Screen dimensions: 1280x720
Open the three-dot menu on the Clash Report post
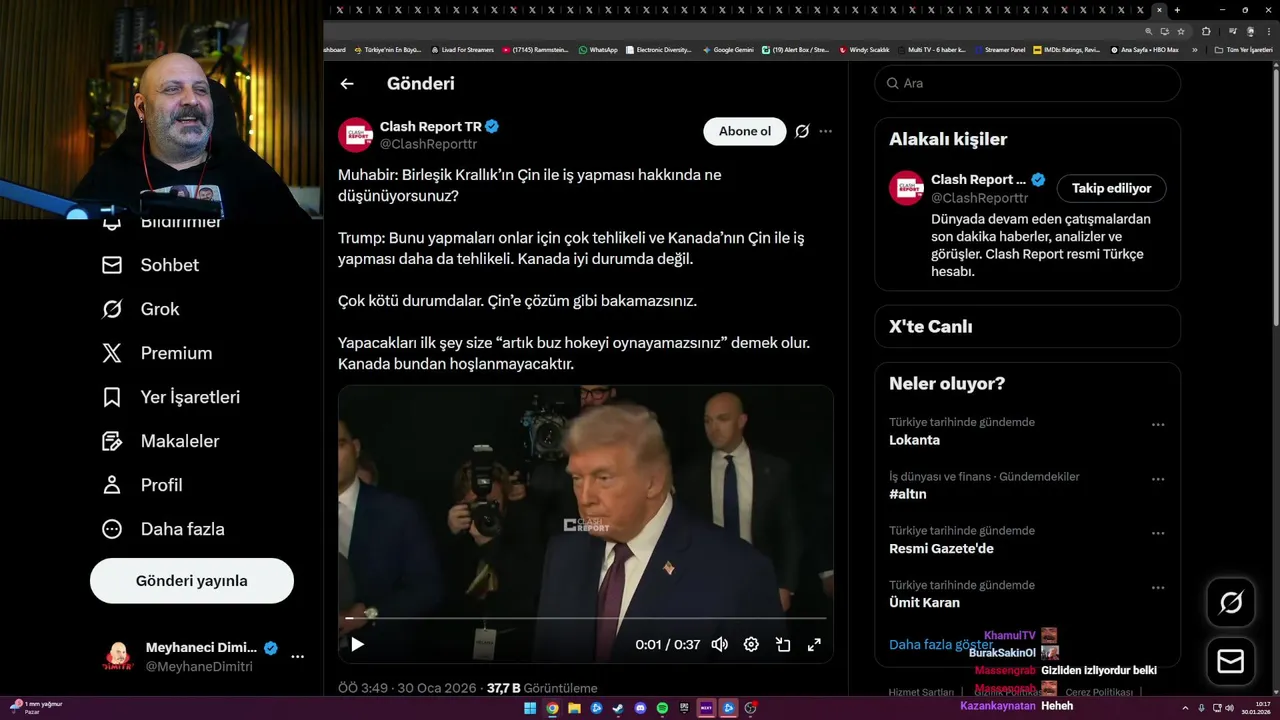tap(825, 131)
